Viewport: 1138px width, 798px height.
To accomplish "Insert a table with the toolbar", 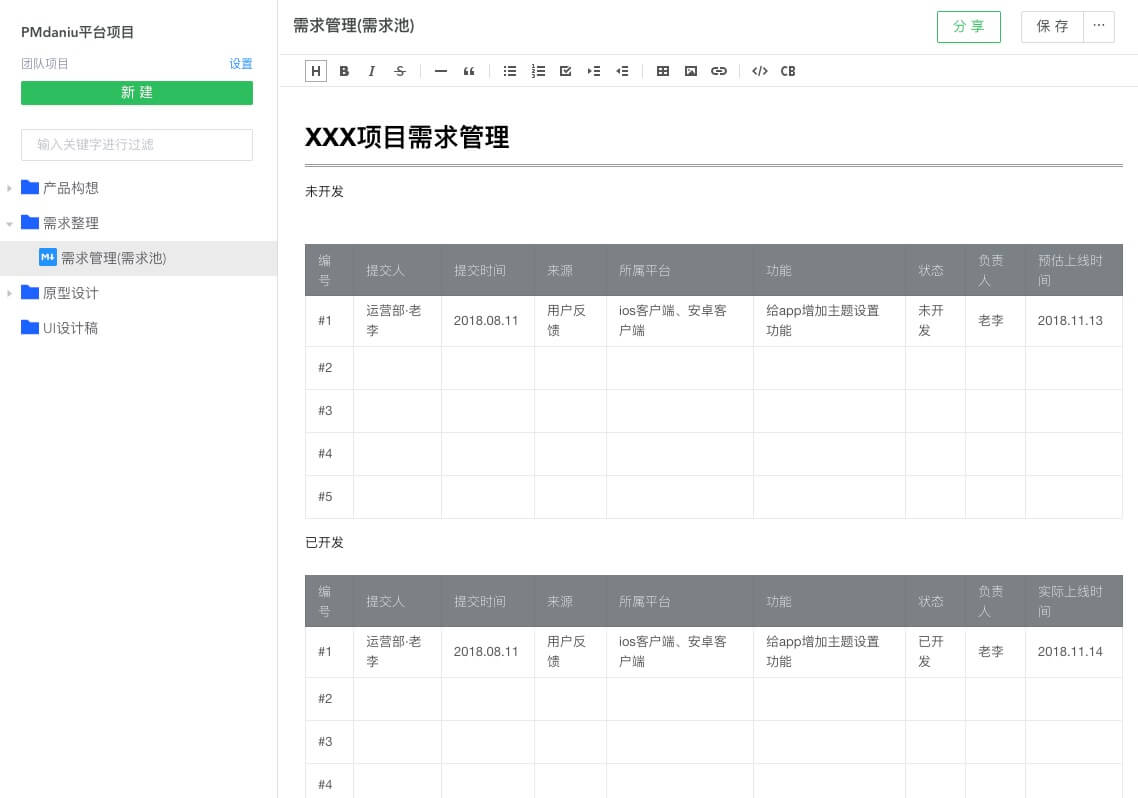I will click(663, 71).
